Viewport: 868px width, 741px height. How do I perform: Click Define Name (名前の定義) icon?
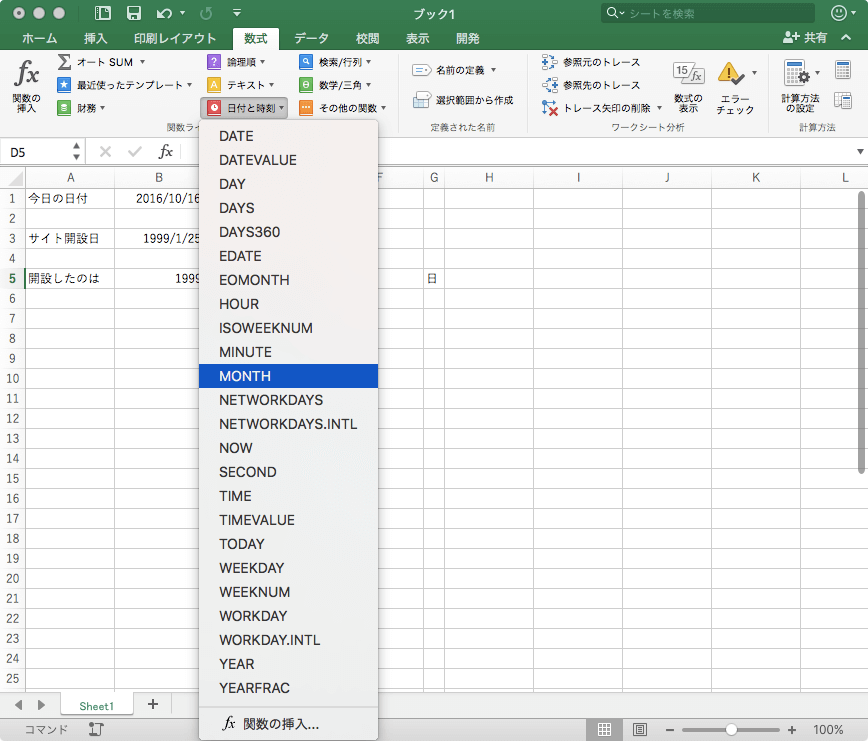[x=422, y=70]
